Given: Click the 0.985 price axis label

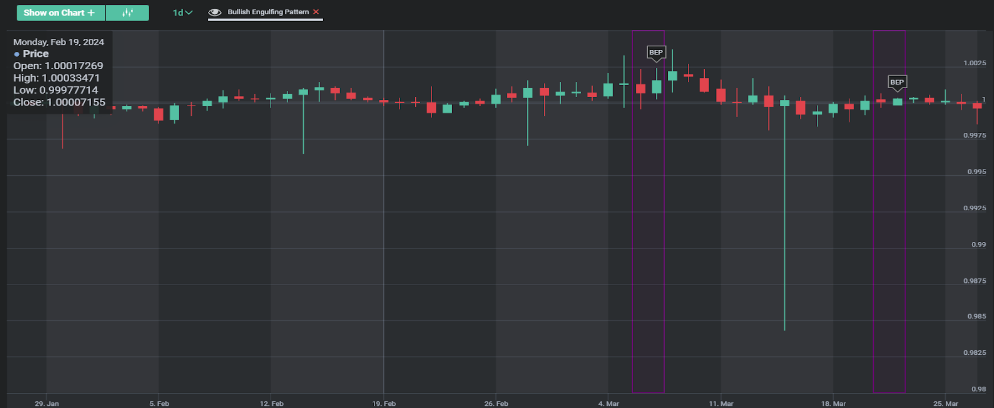Looking at the screenshot, I should pyautogui.click(x=978, y=316).
